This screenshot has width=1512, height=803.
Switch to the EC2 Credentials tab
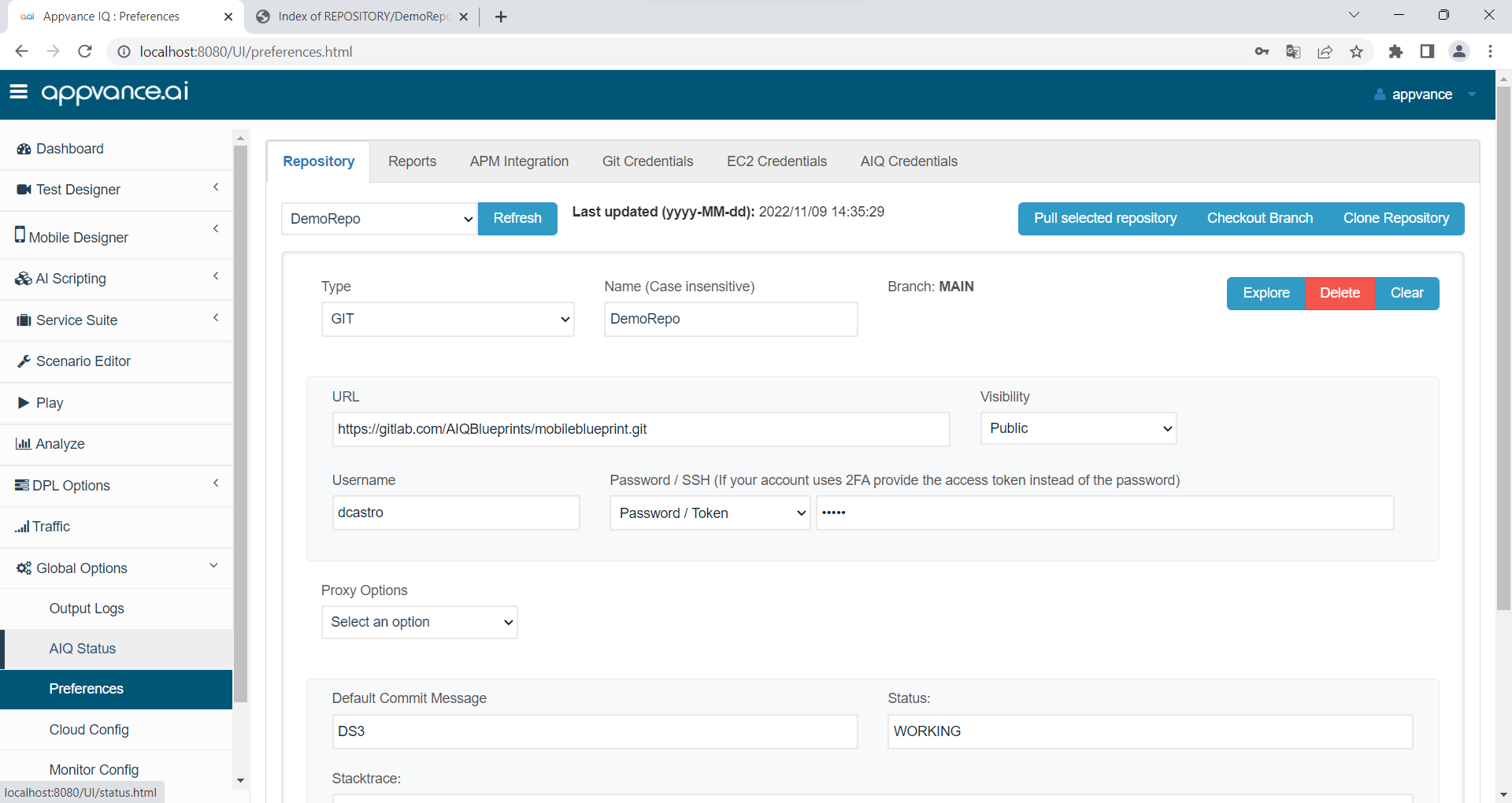tap(776, 161)
